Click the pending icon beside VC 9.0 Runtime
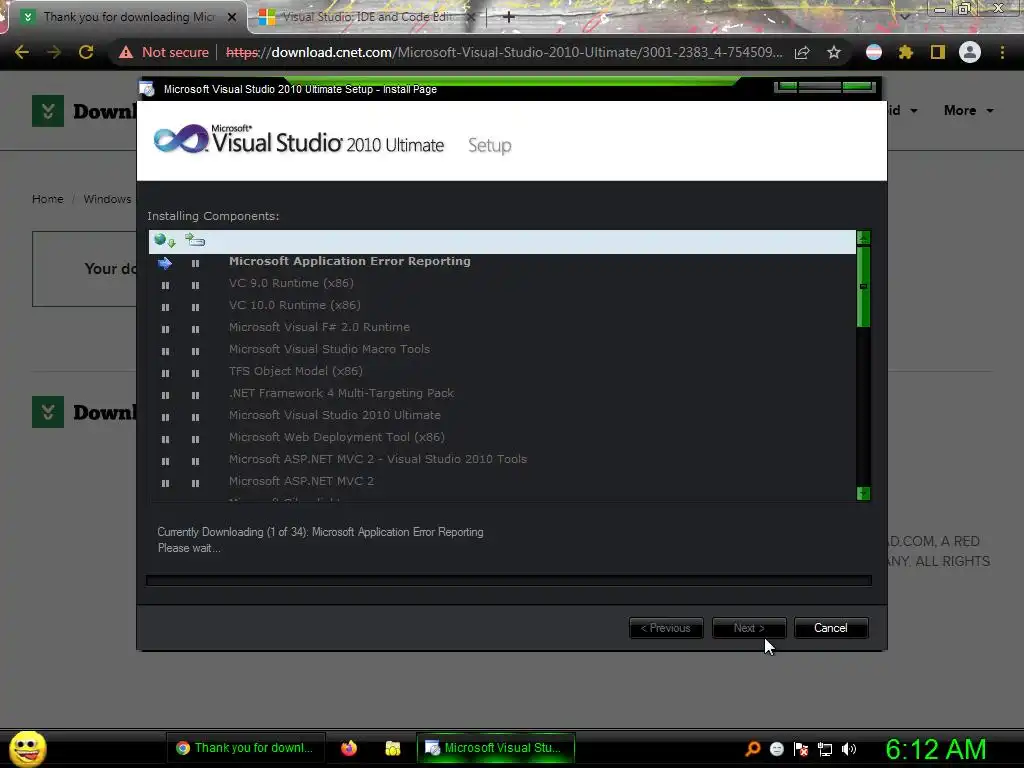This screenshot has height=768, width=1024. (x=165, y=285)
